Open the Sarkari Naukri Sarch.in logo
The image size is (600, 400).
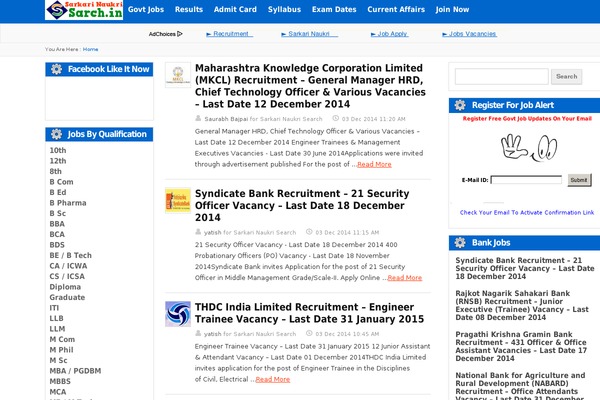click(84, 10)
